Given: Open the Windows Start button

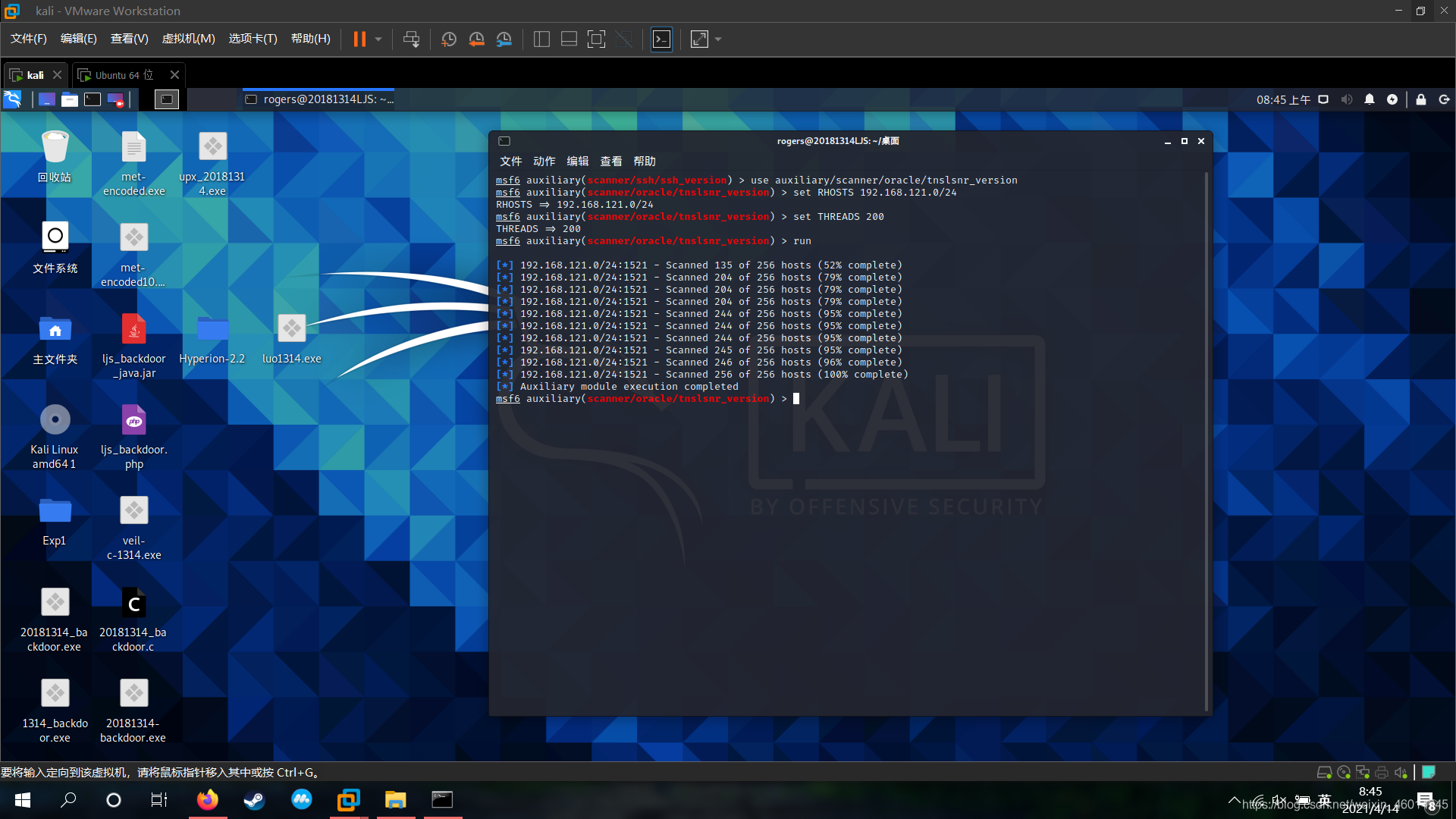Looking at the screenshot, I should 23,800.
